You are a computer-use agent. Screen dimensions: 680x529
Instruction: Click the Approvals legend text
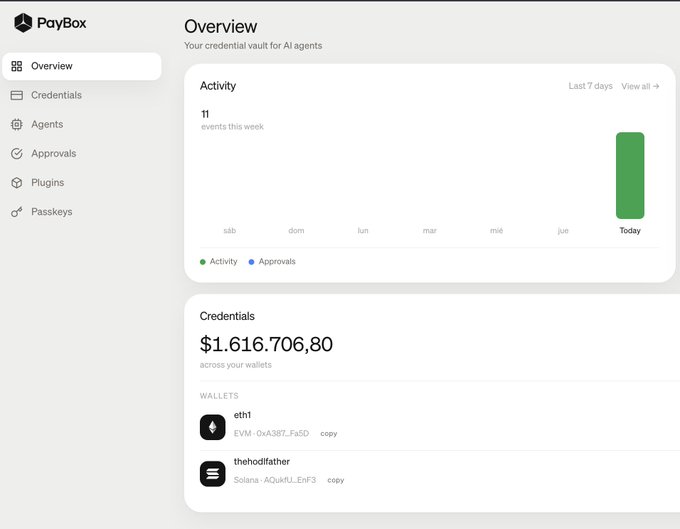277,261
